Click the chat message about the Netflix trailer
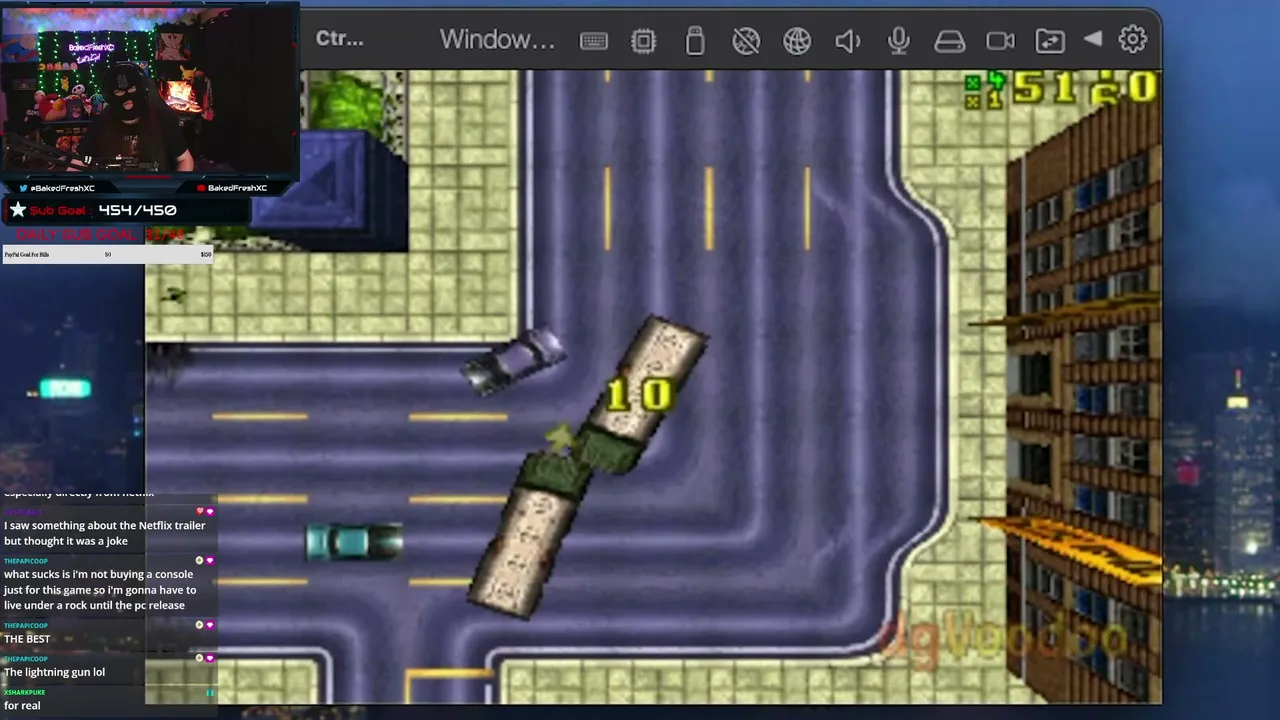The width and height of the screenshot is (1280, 720). coord(105,533)
